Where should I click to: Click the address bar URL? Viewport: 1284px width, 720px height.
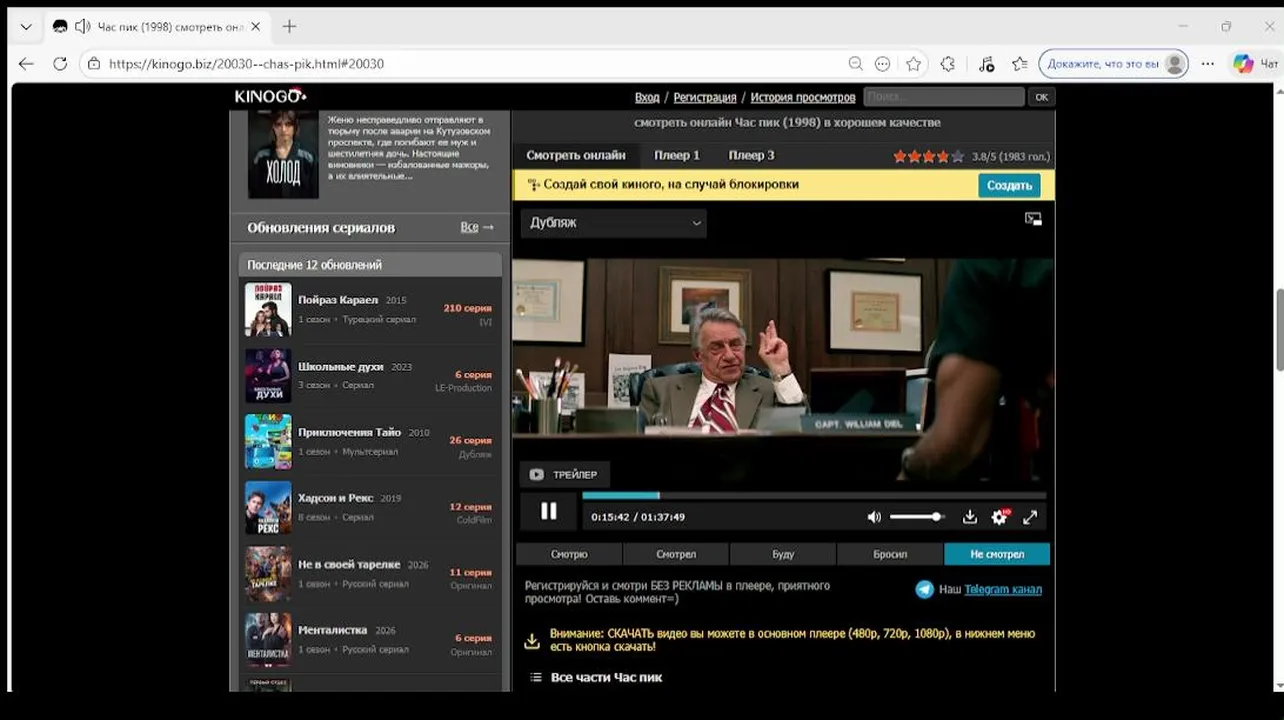click(x=246, y=63)
